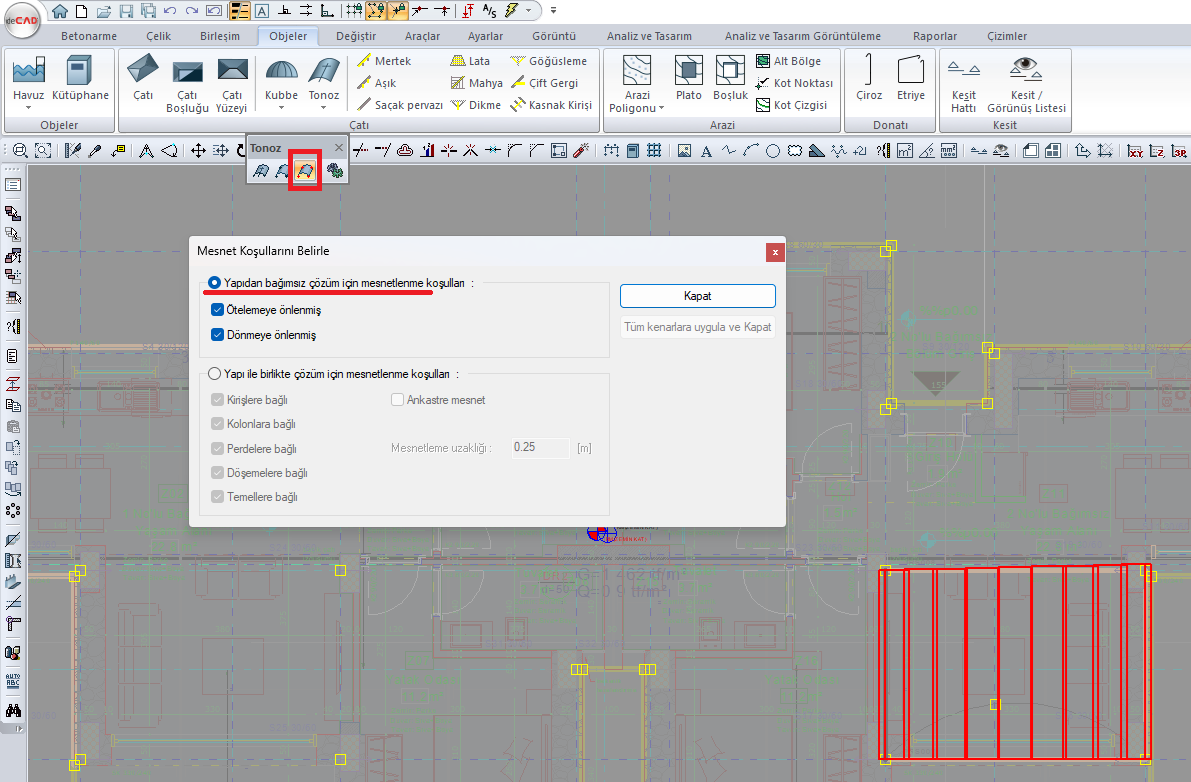
Task: Click the Home icon in quick access bar
Action: (60, 11)
